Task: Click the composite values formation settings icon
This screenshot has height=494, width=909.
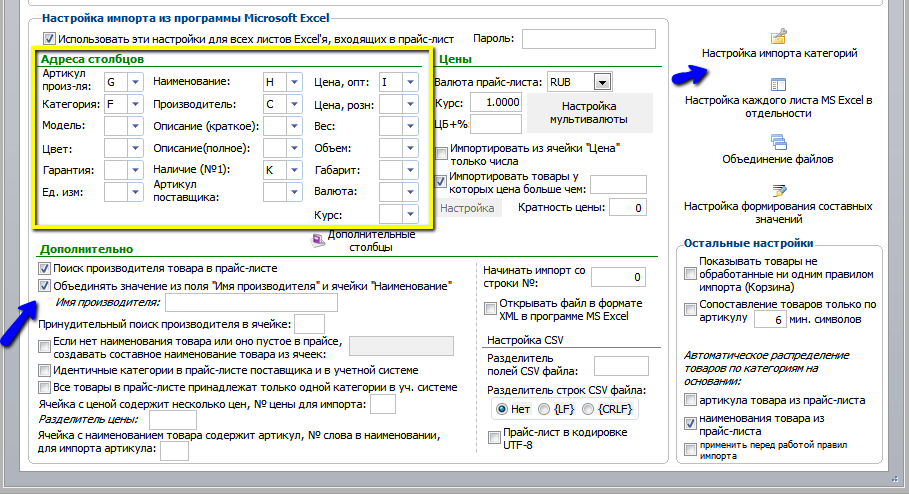Action: pyautogui.click(x=779, y=190)
